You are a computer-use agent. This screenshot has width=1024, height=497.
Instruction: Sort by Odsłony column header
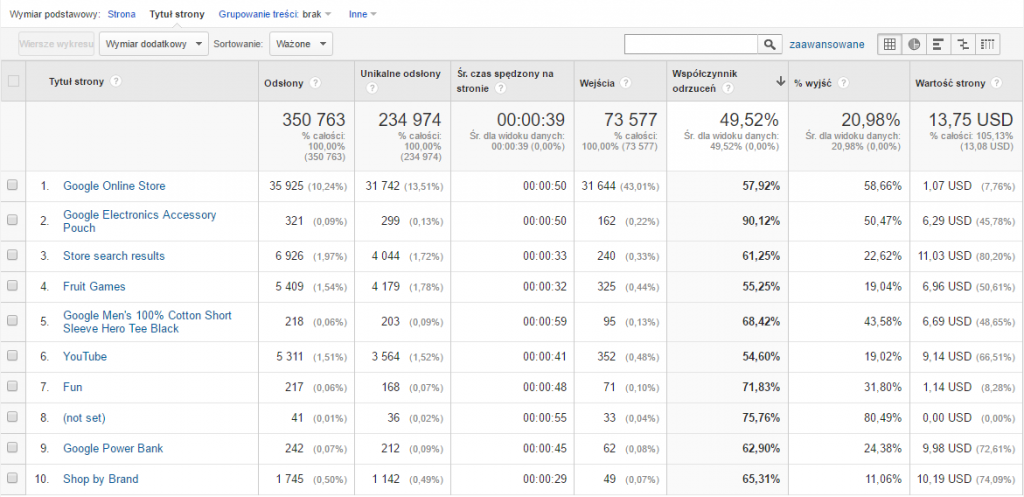283,83
